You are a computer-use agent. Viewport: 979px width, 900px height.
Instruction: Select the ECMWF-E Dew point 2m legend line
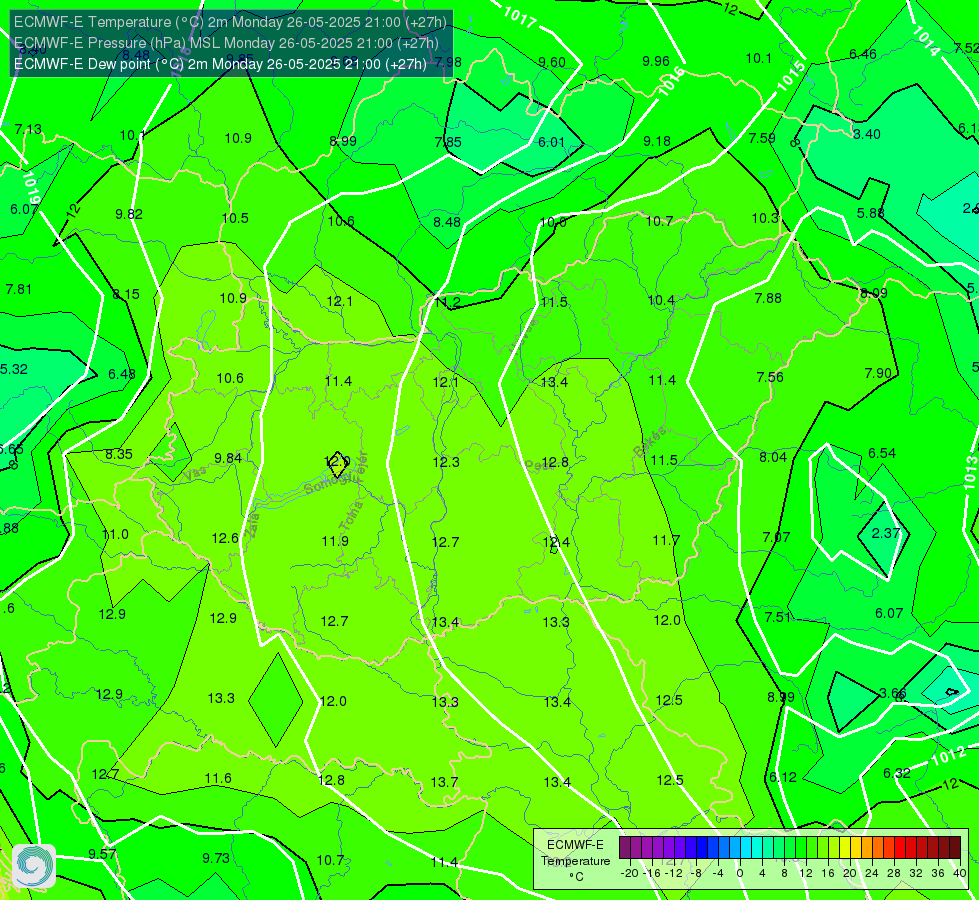220,64
